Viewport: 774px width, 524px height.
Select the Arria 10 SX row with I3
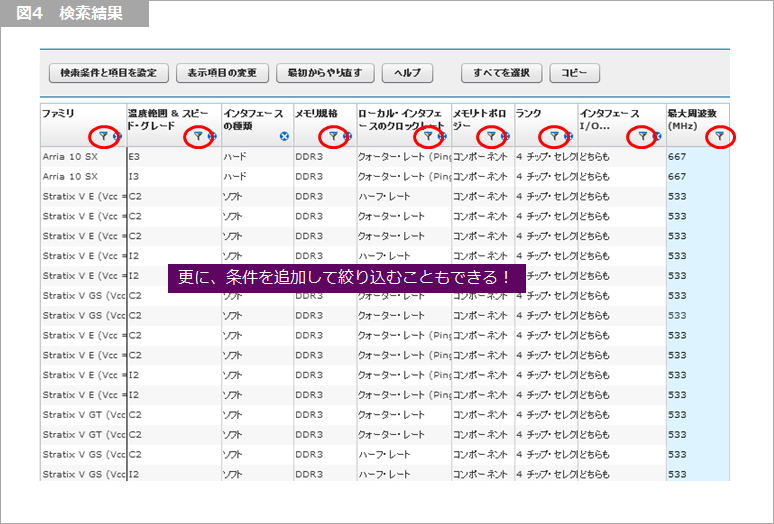[385, 176]
